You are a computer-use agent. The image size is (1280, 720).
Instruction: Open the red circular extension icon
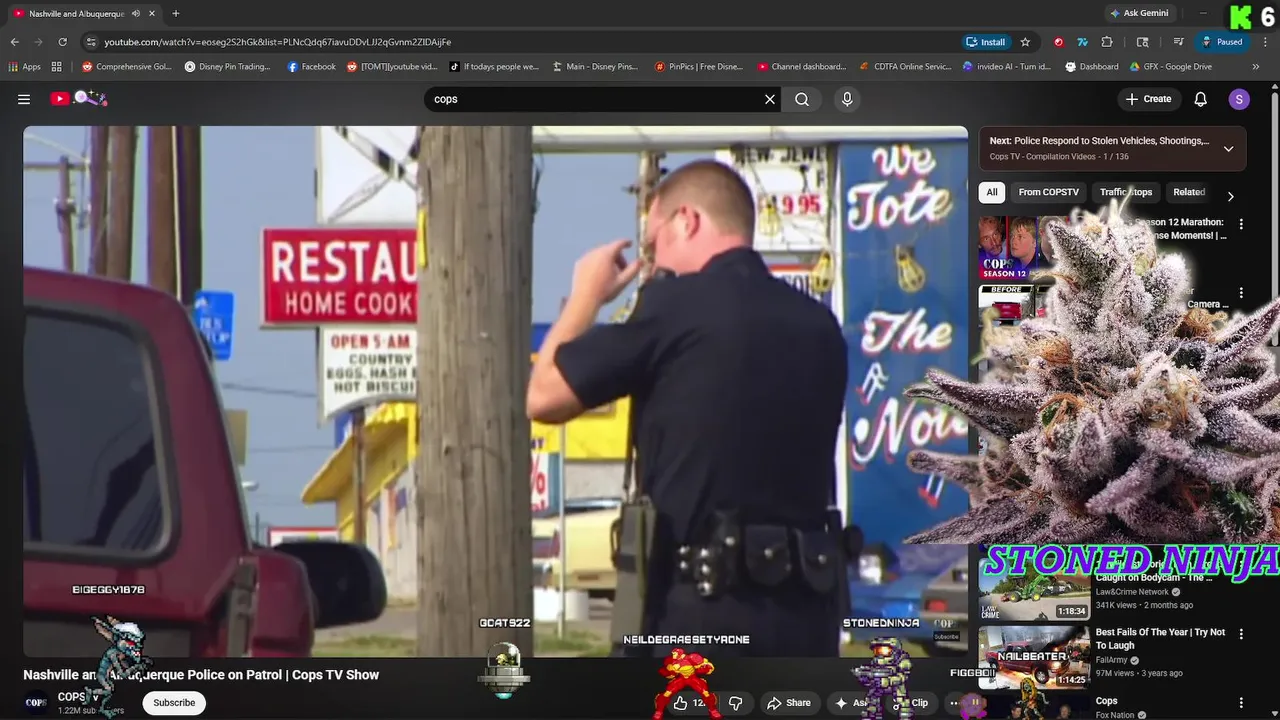pos(1058,42)
